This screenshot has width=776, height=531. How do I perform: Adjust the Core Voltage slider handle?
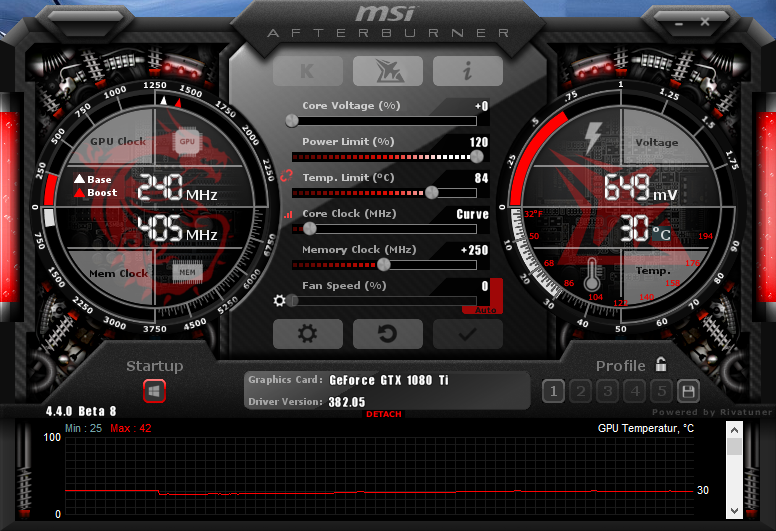[x=292, y=121]
